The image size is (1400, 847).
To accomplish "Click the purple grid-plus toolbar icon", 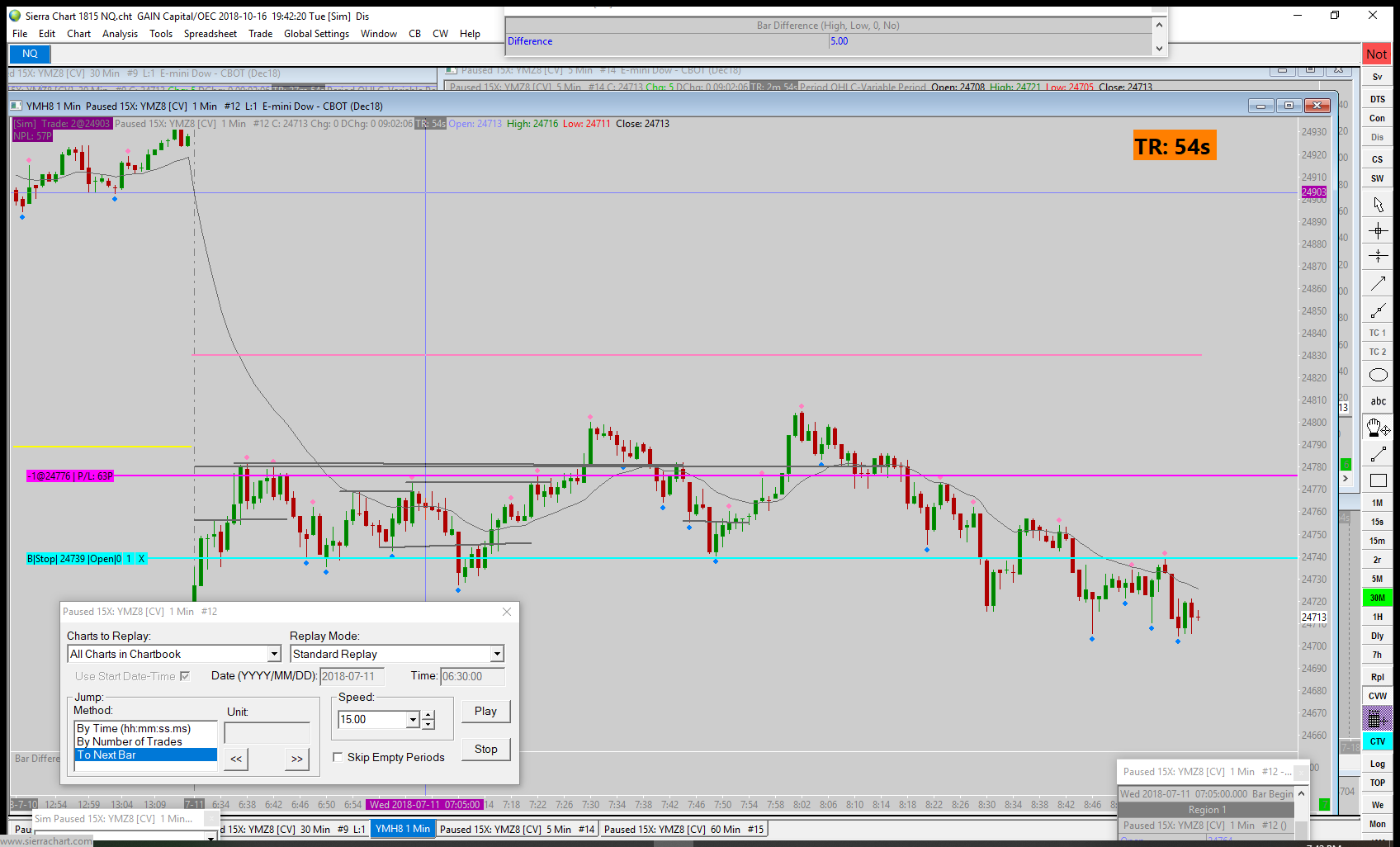I will tap(1378, 720).
